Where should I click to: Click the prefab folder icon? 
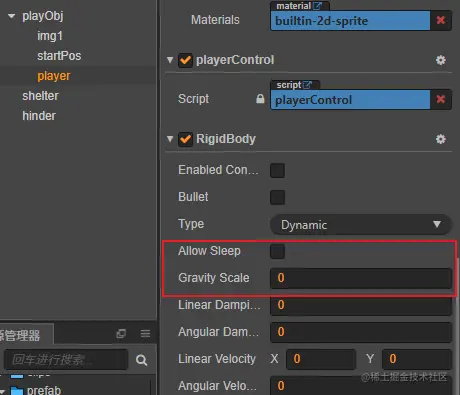click(x=17, y=391)
